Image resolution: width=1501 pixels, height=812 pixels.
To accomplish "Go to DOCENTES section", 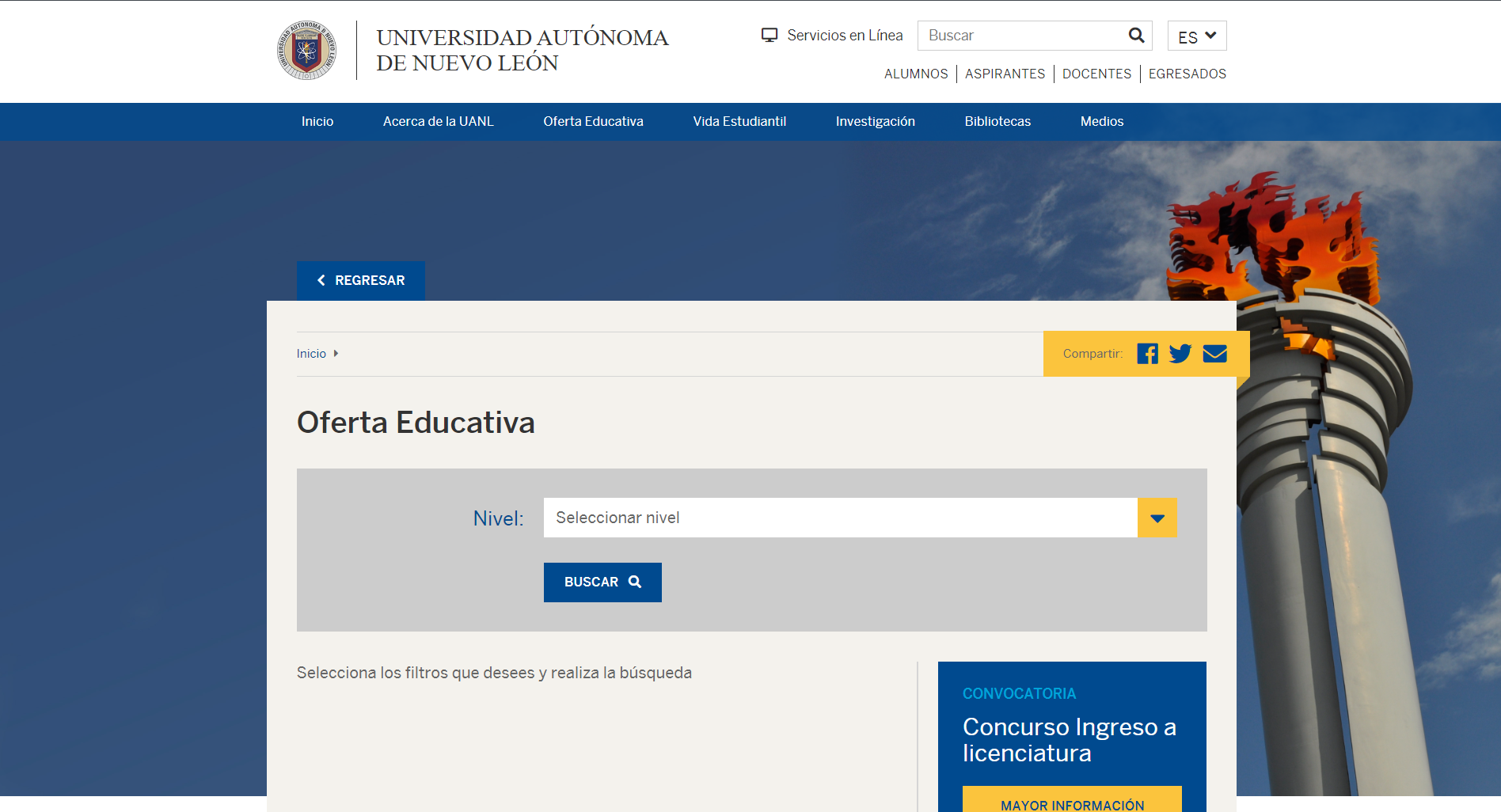I will point(1097,74).
